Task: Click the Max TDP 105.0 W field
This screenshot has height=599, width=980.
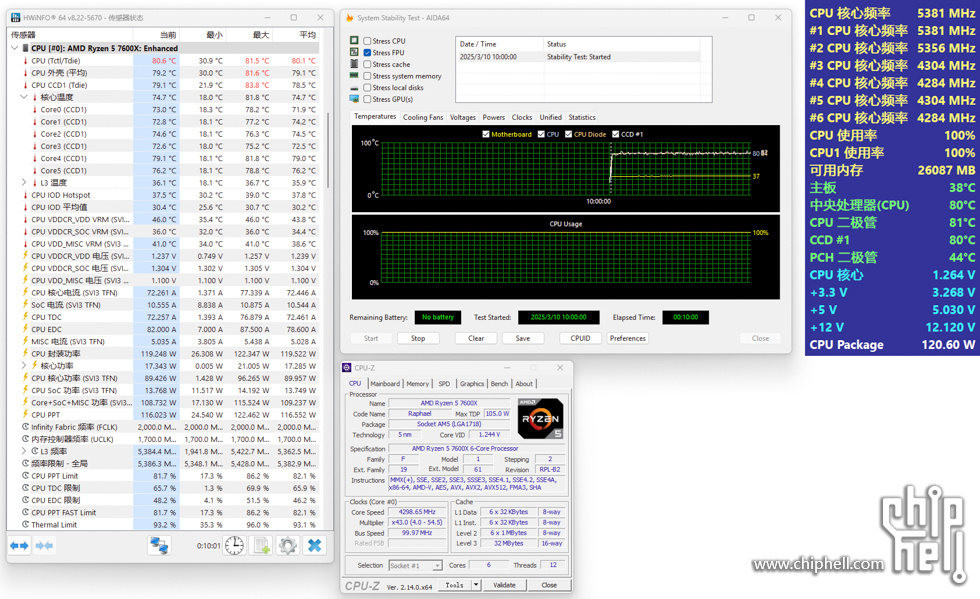Action: pos(498,414)
